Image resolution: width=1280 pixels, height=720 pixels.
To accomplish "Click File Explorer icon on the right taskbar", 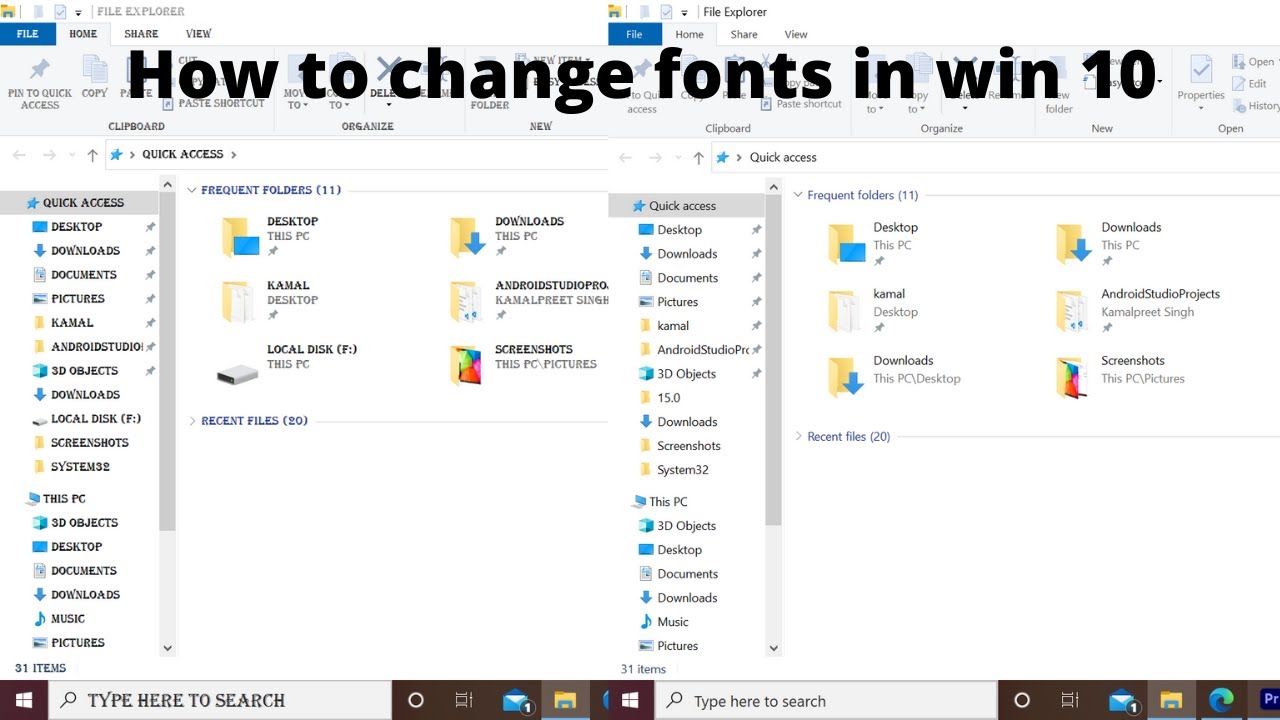I will point(1171,700).
